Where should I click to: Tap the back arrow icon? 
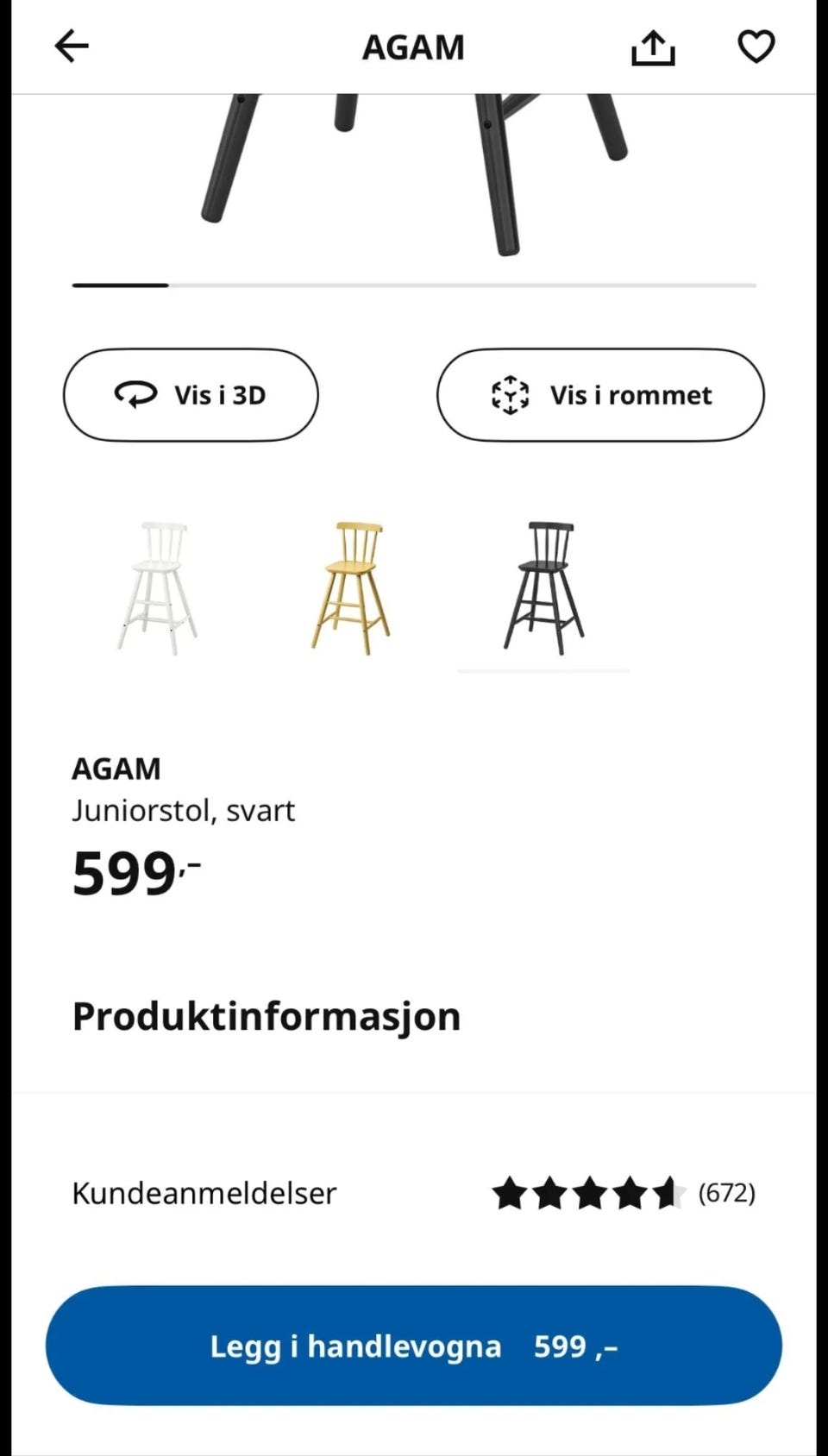72,47
